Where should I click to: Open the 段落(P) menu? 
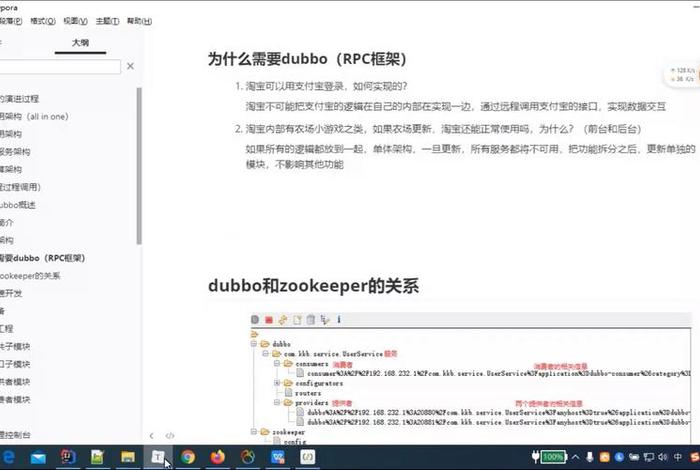click(11, 21)
